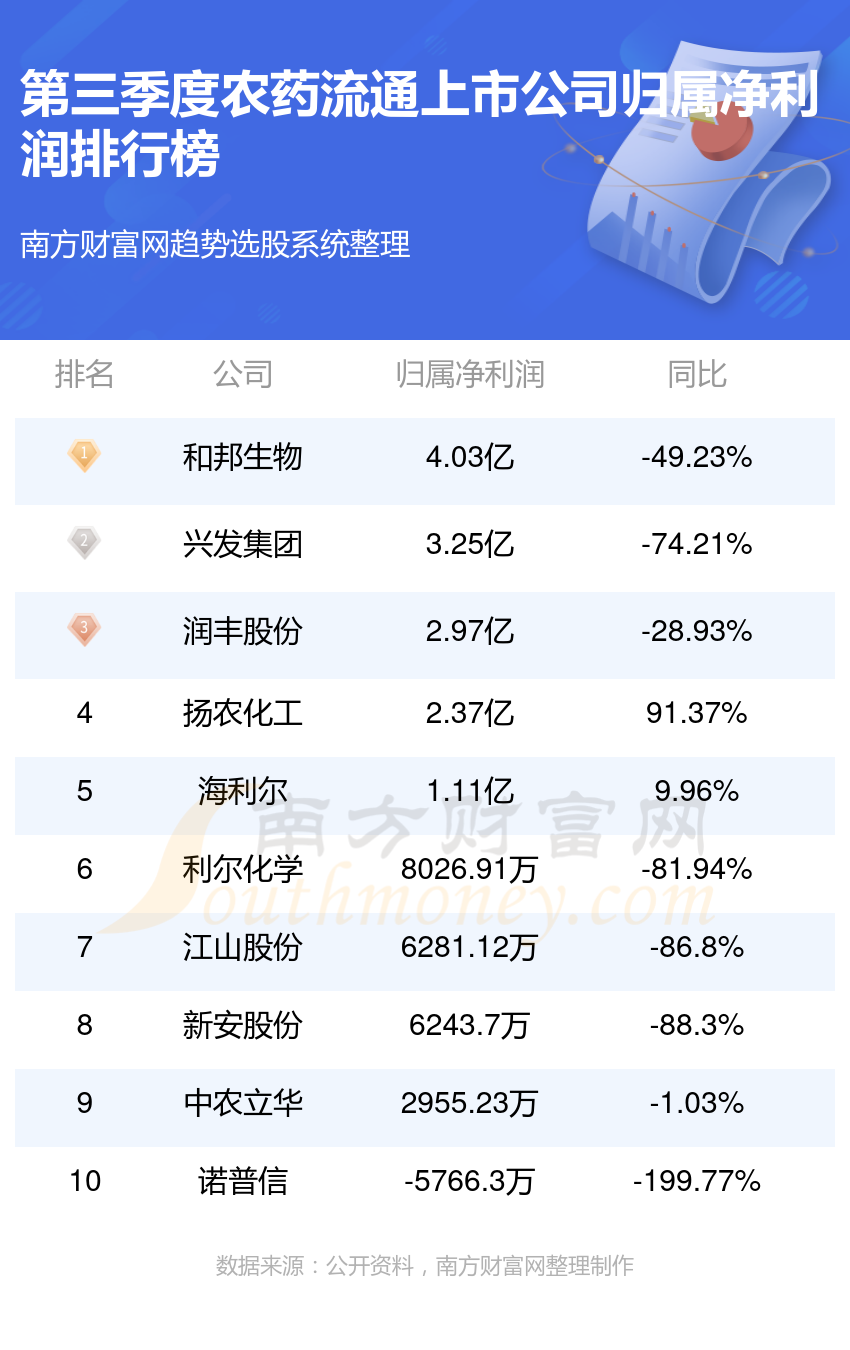This screenshot has height=1350, width=850.
Task: Open the 兴发集团 company name
Action: click(x=243, y=544)
